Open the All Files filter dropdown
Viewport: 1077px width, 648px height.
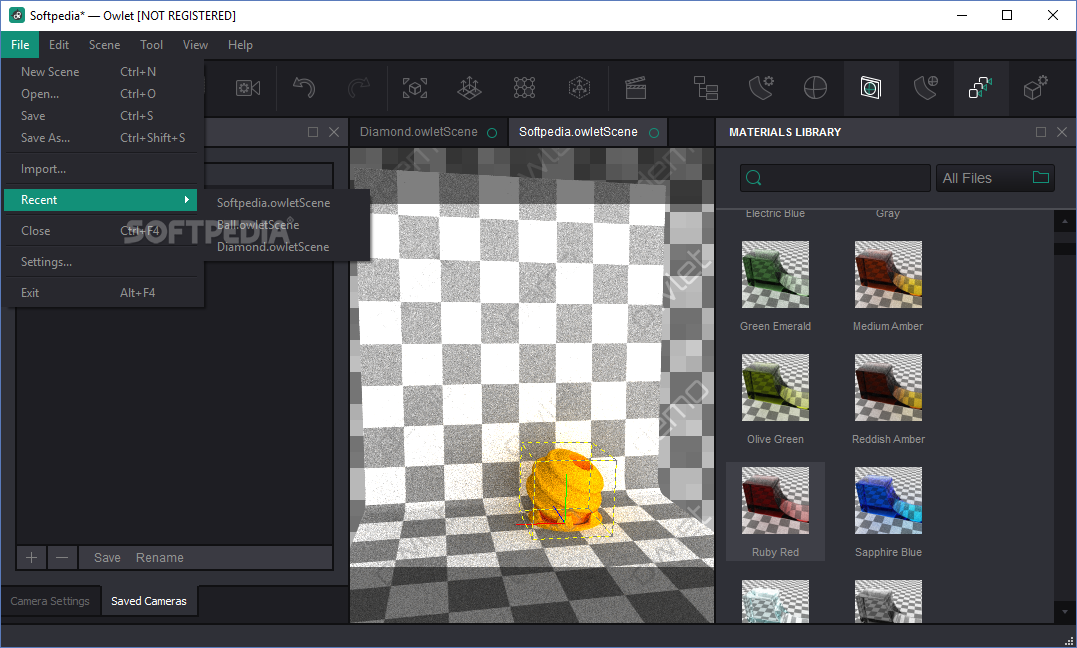[x=995, y=178]
